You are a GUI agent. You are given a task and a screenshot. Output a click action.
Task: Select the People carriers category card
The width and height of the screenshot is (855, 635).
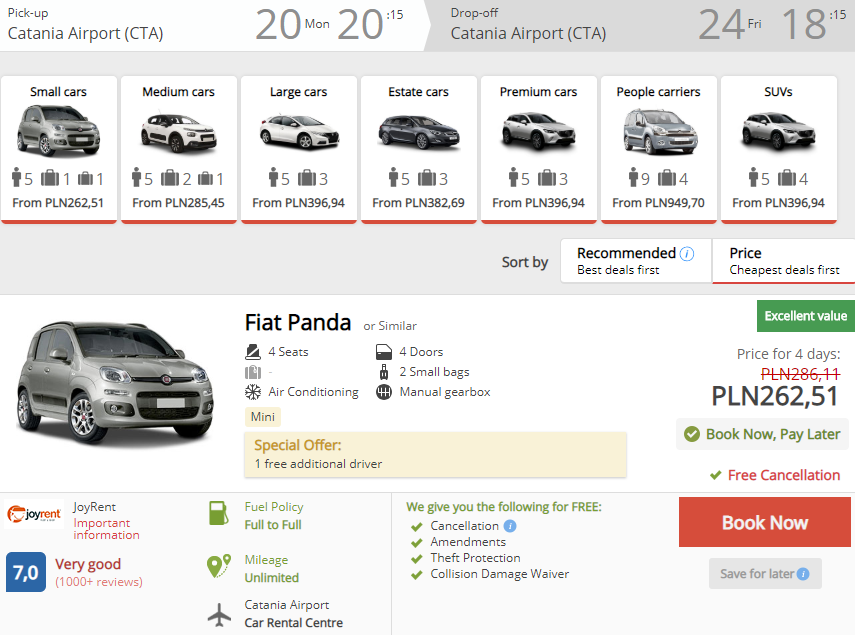pos(659,149)
